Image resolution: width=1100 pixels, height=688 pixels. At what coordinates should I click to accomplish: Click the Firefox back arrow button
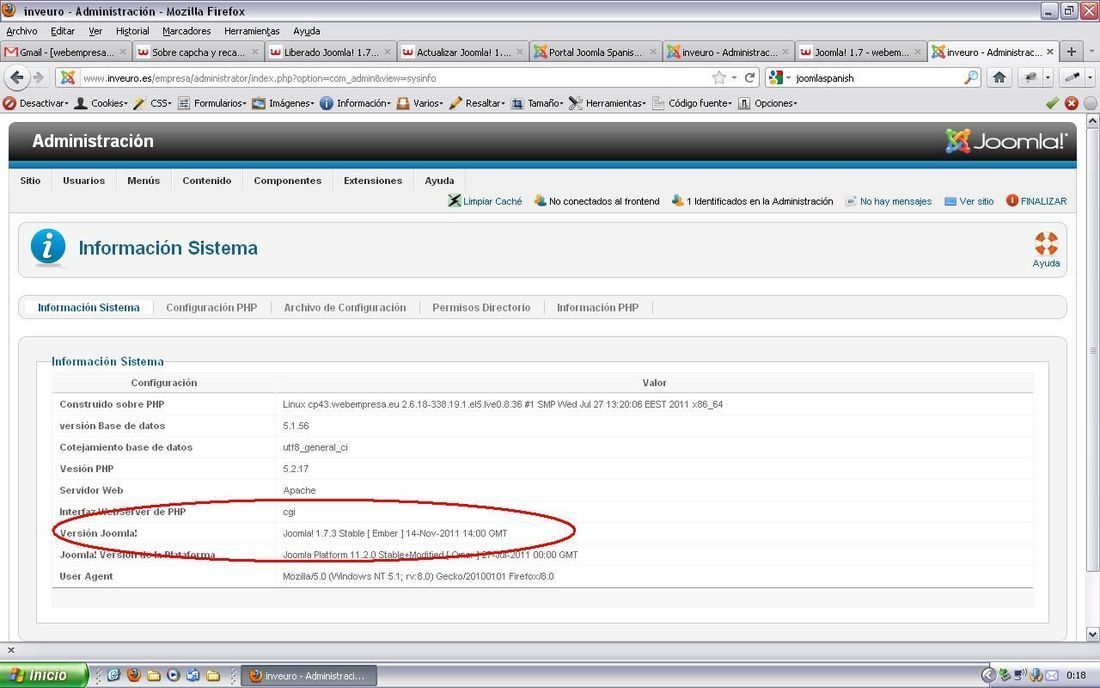(17, 78)
